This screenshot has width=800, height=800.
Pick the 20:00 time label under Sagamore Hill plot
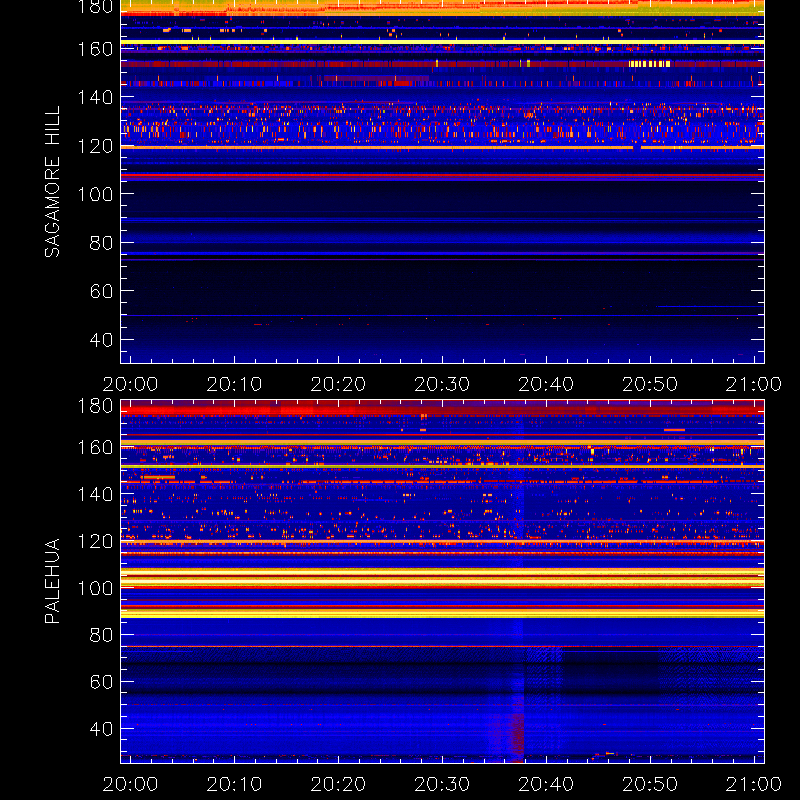click(x=130, y=384)
